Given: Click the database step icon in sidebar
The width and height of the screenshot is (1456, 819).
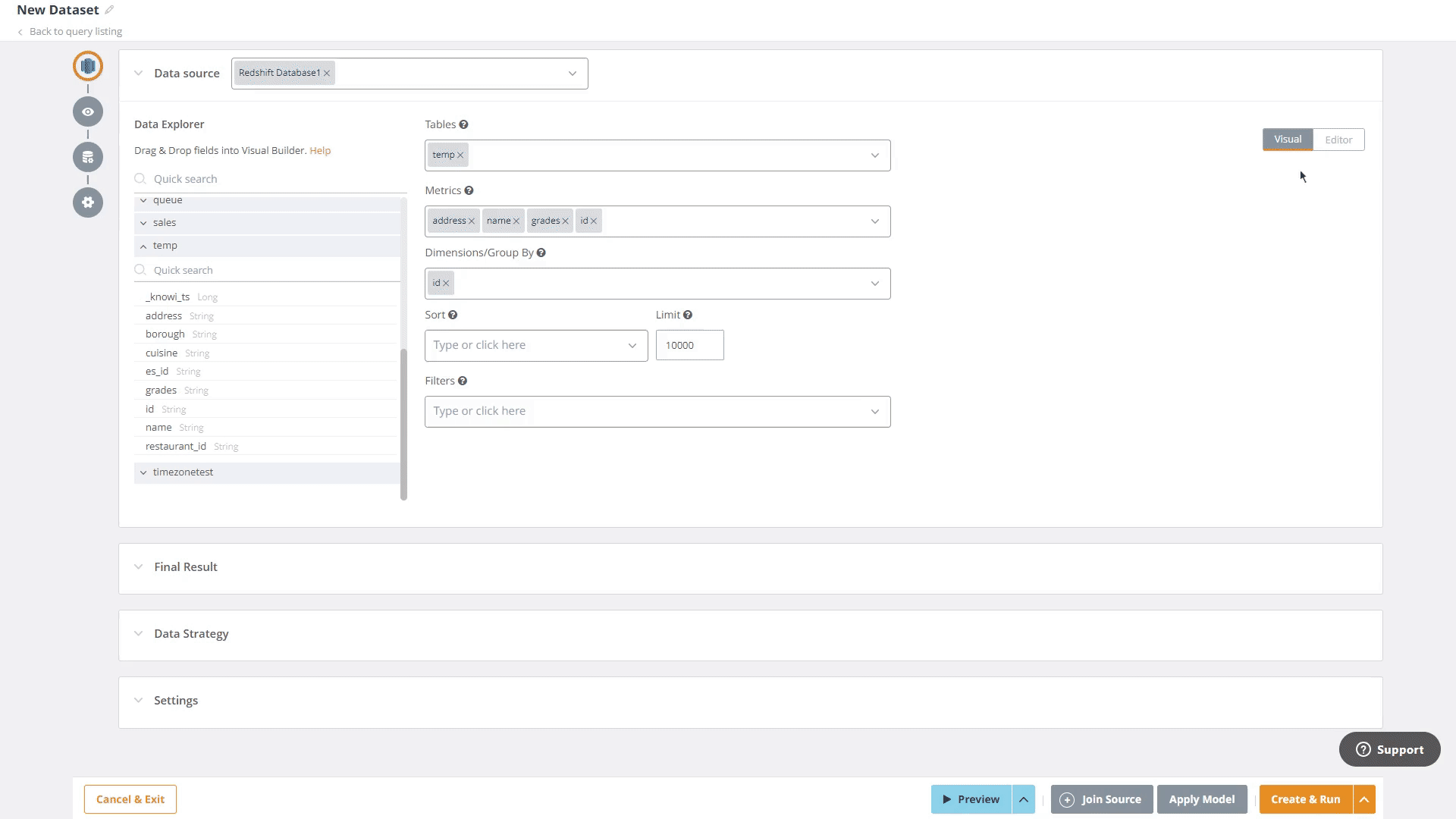Looking at the screenshot, I should 88,66.
